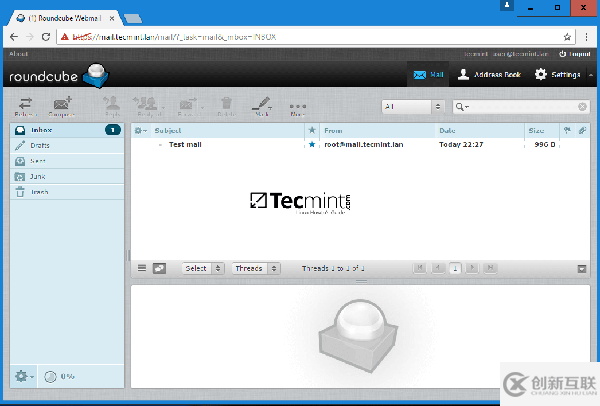Click sender root@mail.tecmint.lan
The height and width of the screenshot is (406, 600).
coord(364,144)
